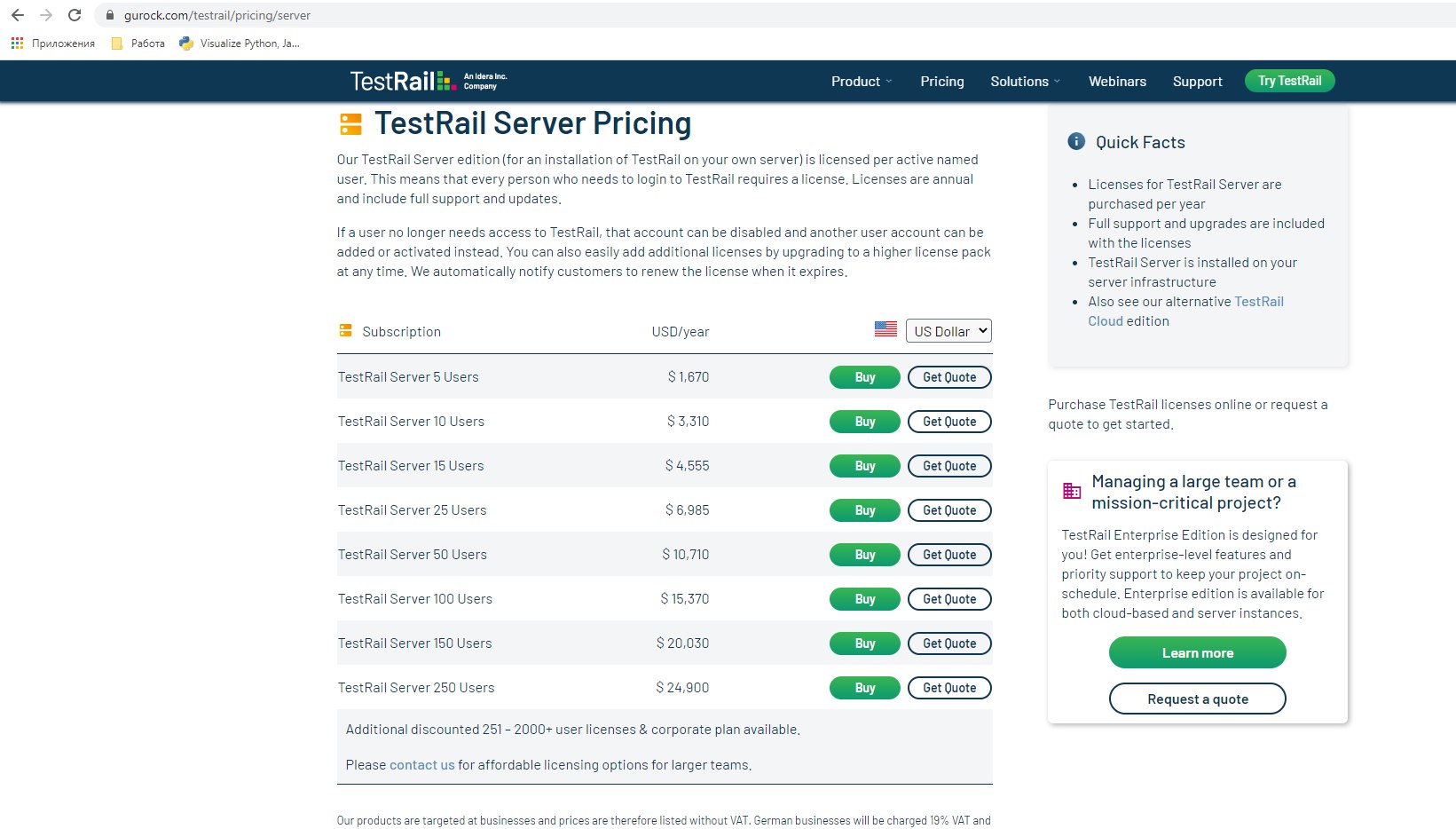Image resolution: width=1456 pixels, height=829 pixels.
Task: Click the TestRail Server 250 Users label
Action: pyautogui.click(x=416, y=688)
